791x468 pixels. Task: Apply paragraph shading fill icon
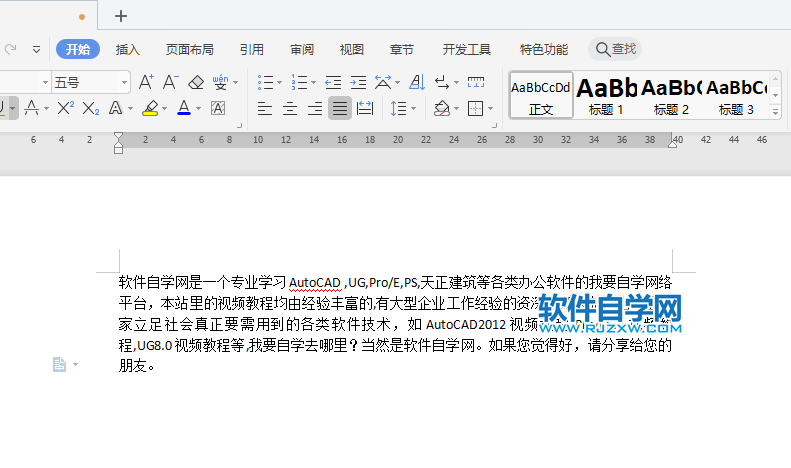point(442,108)
